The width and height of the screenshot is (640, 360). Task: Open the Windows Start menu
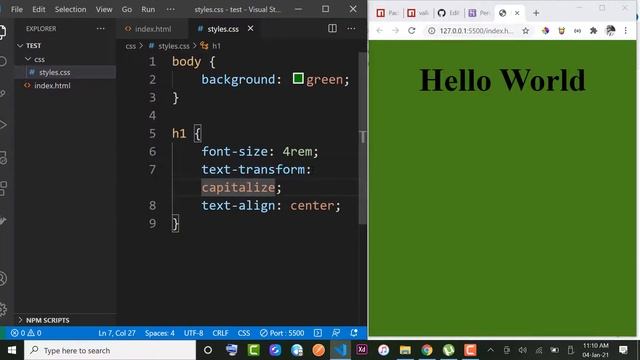coord(11,350)
